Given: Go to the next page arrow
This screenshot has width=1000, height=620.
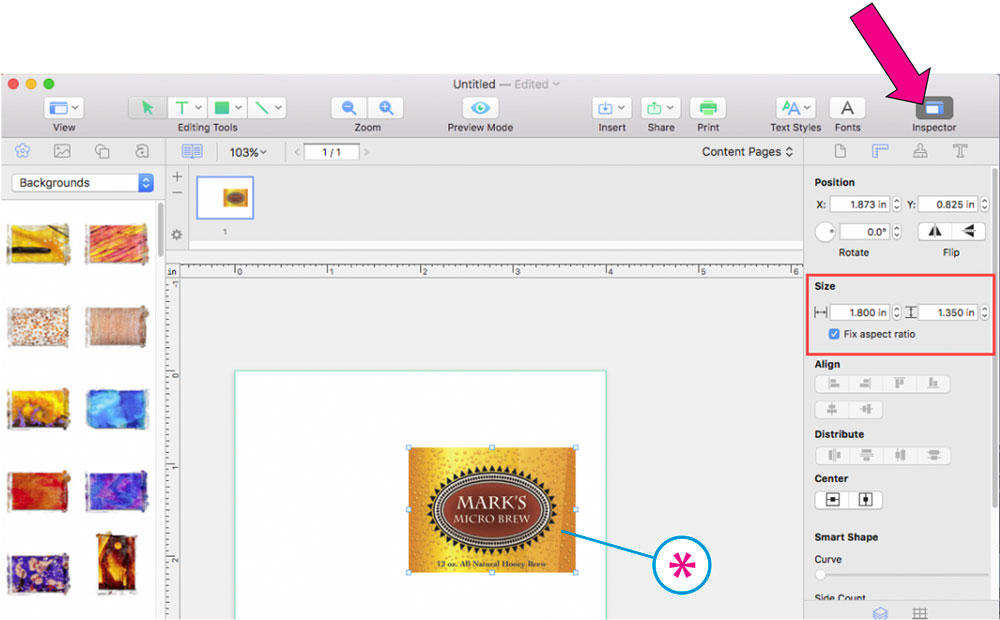Looking at the screenshot, I should [366, 152].
